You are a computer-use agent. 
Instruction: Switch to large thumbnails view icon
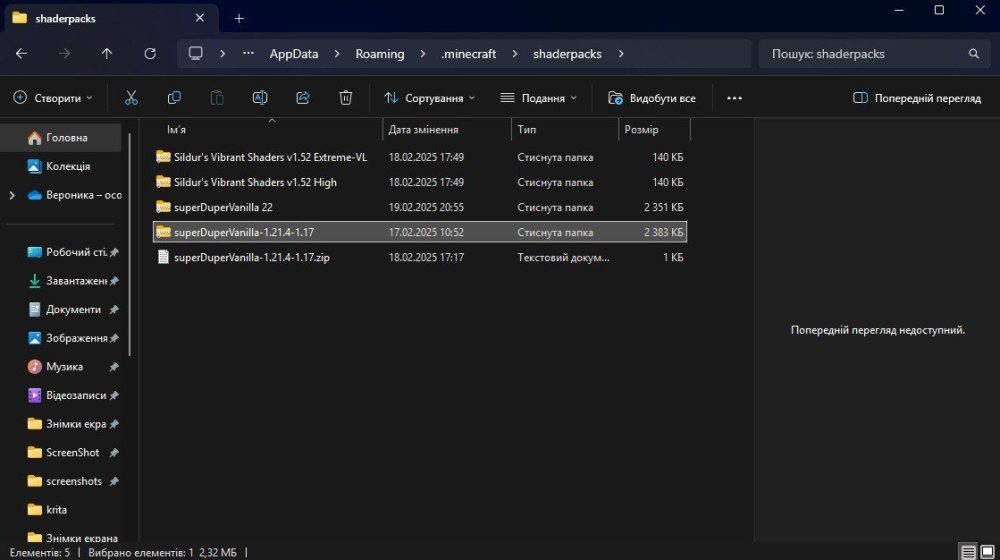987,552
